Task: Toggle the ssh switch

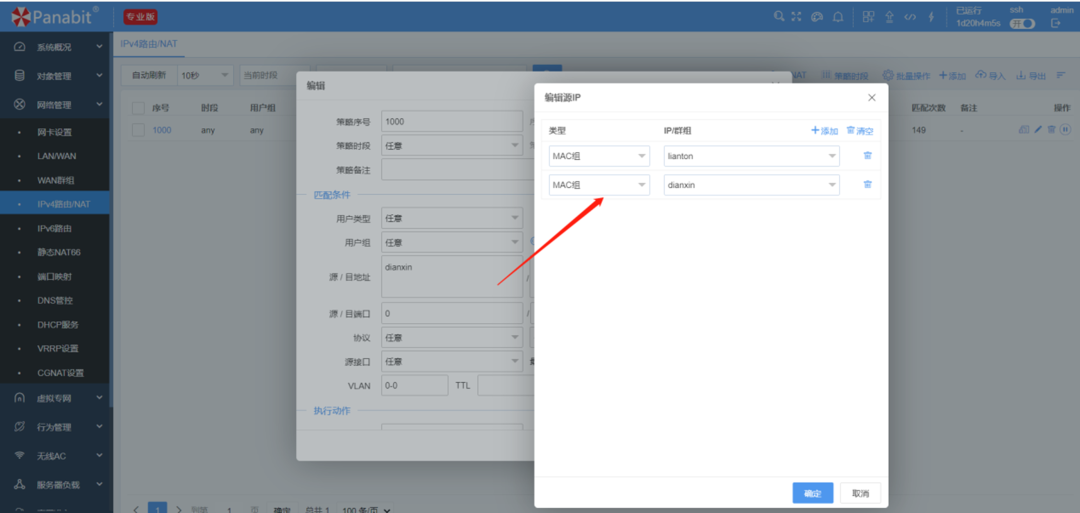Action: tap(1022, 23)
